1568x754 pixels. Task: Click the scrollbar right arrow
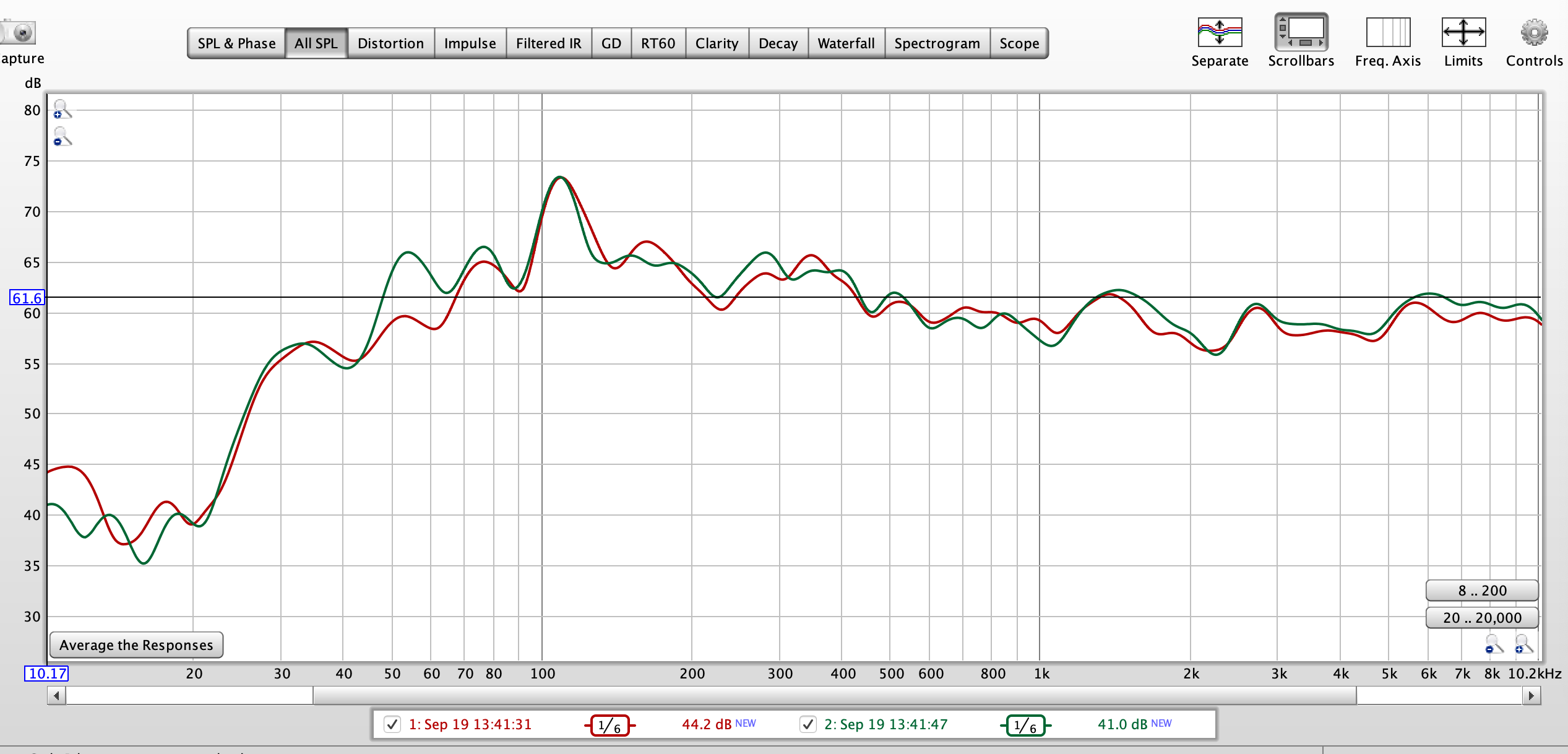point(1531,696)
